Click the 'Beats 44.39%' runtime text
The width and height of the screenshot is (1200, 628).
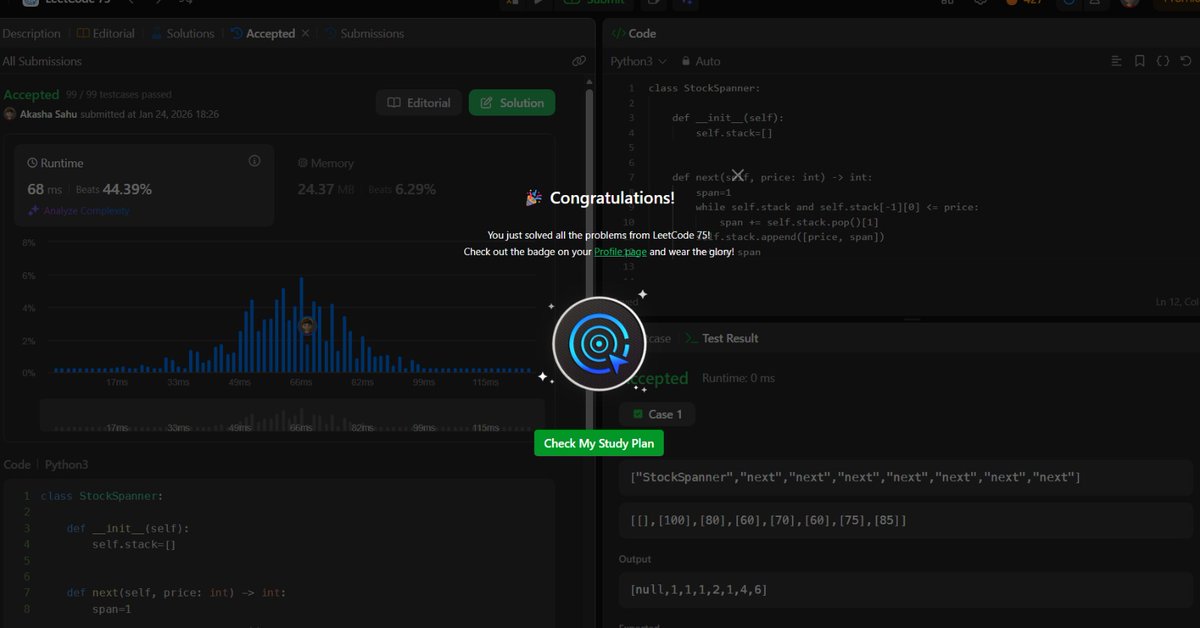tap(114, 189)
